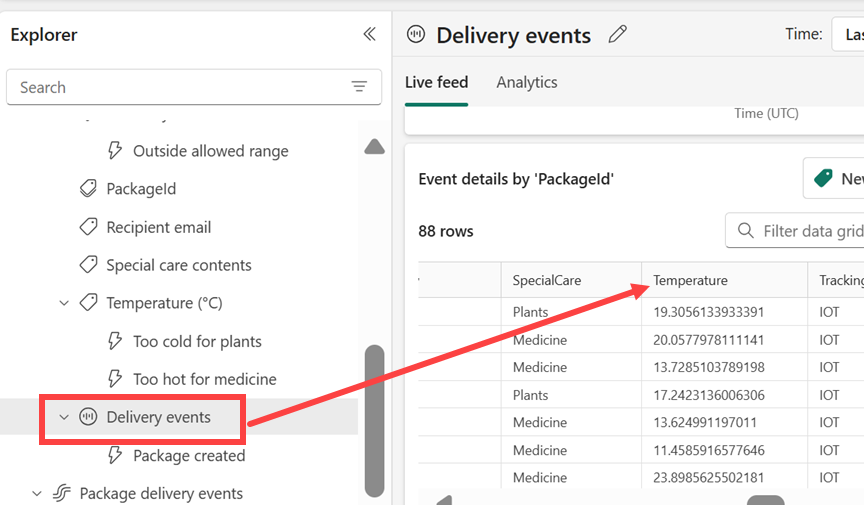864x505 pixels.
Task: Click the tag icon next to PackageId
Action: click(x=88, y=189)
